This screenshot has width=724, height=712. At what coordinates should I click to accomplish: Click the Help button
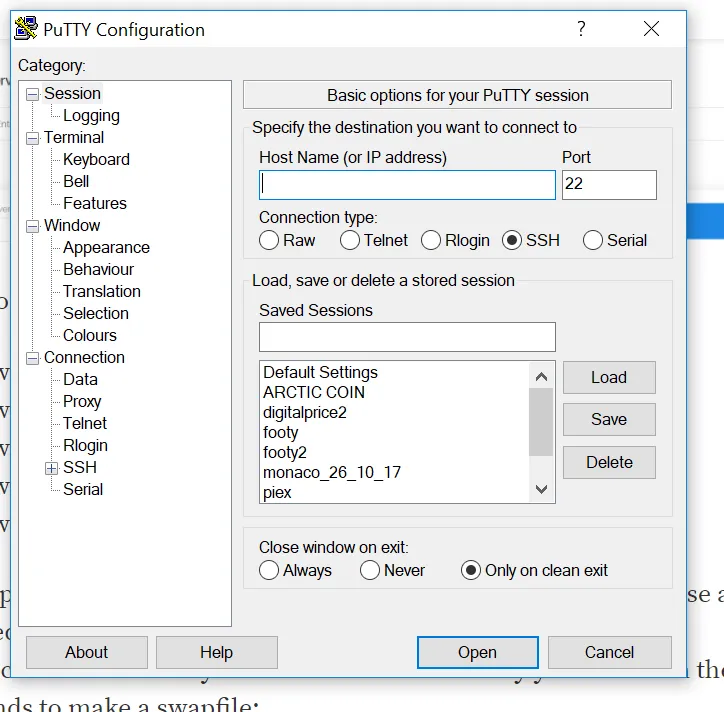217,652
